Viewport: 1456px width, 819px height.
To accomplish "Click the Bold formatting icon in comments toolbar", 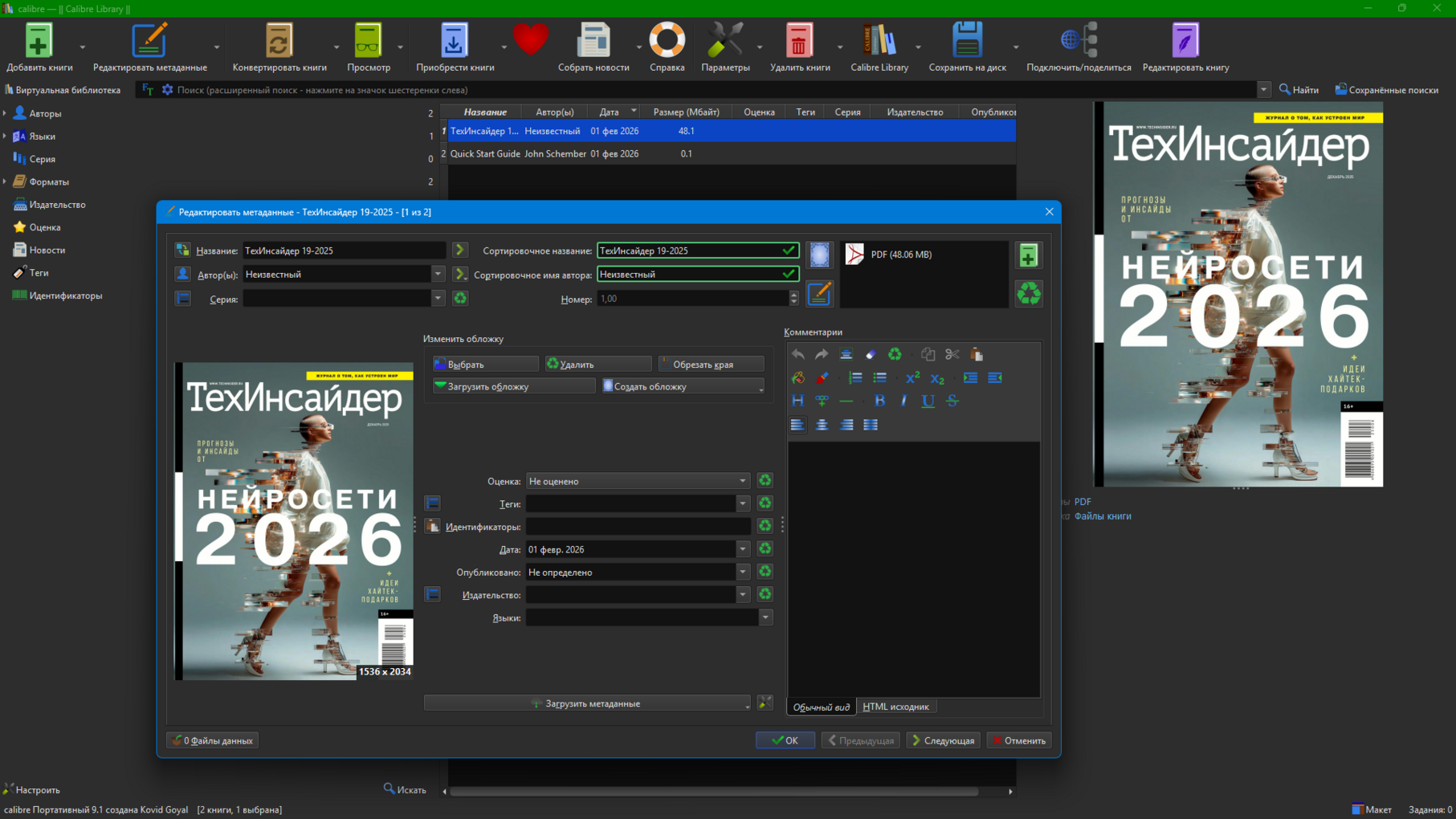I will (879, 401).
